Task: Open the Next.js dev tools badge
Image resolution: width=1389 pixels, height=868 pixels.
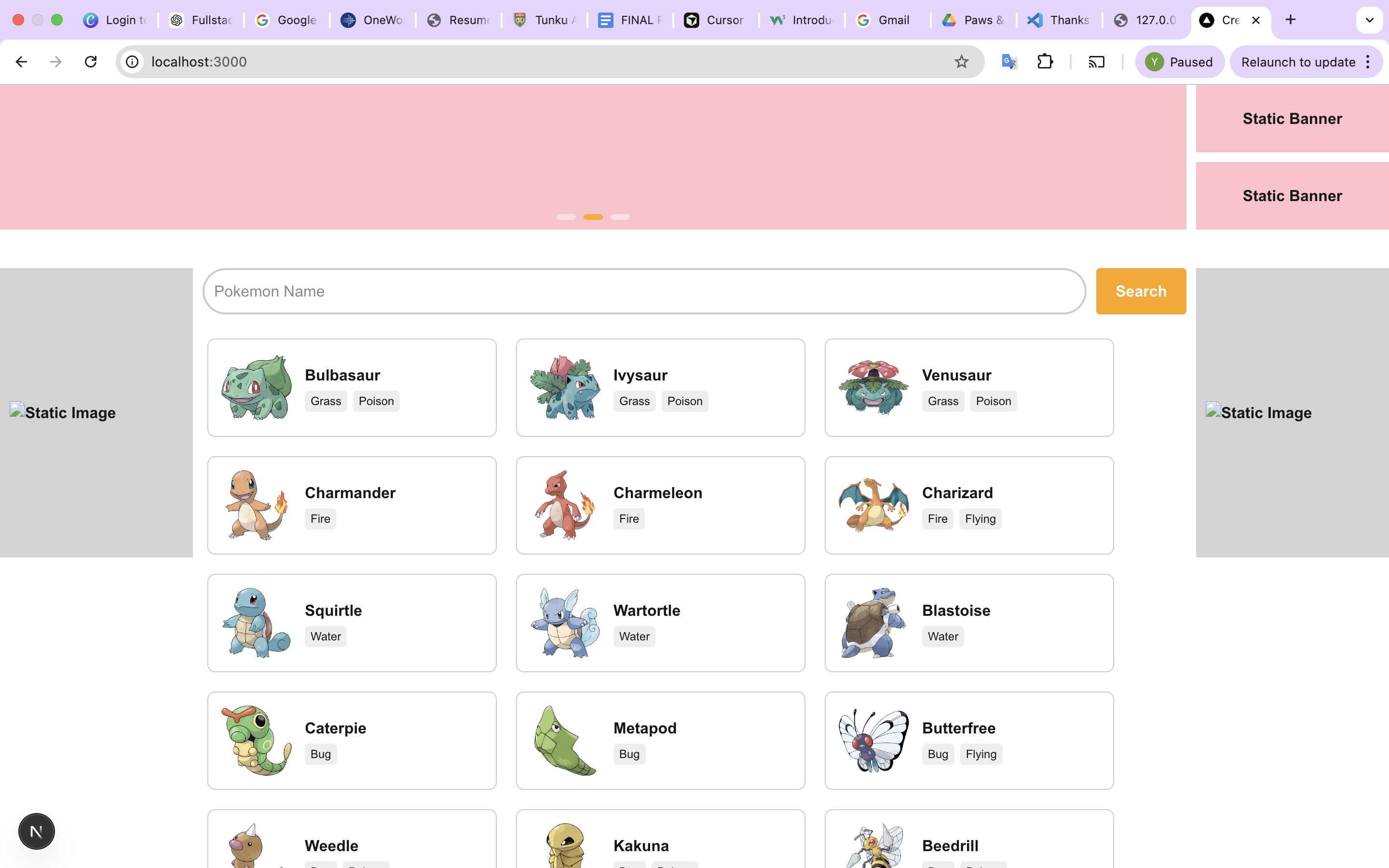Action: pyautogui.click(x=36, y=831)
